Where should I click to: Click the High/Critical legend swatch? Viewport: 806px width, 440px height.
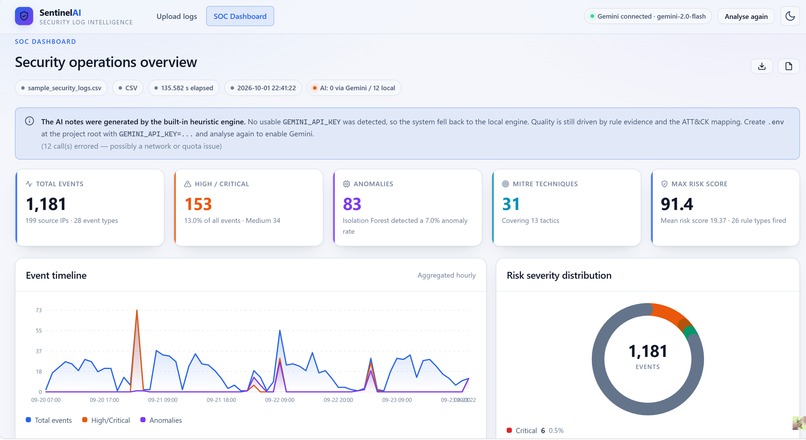85,420
